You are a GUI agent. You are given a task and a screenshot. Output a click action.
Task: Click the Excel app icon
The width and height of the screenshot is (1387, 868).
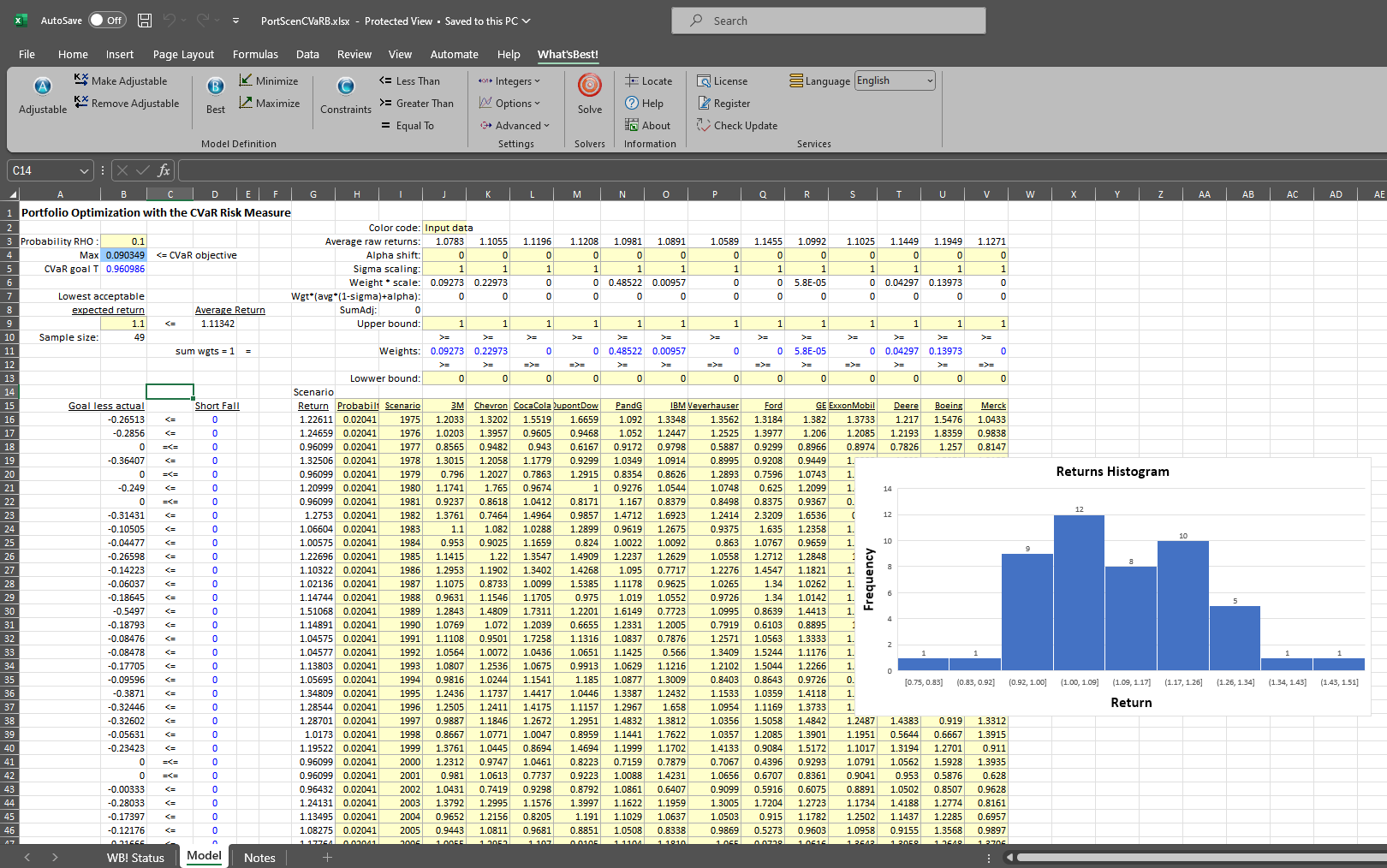click(x=21, y=21)
